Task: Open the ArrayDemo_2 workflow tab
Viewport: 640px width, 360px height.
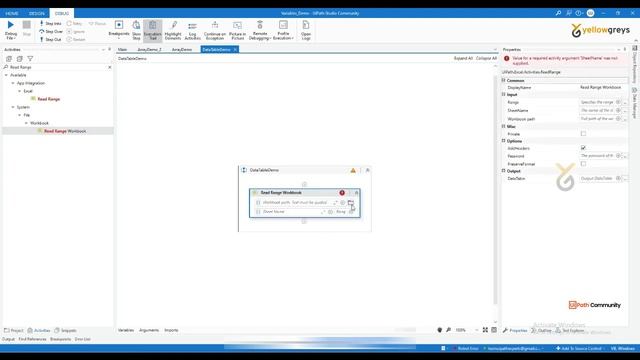Action: point(149,49)
